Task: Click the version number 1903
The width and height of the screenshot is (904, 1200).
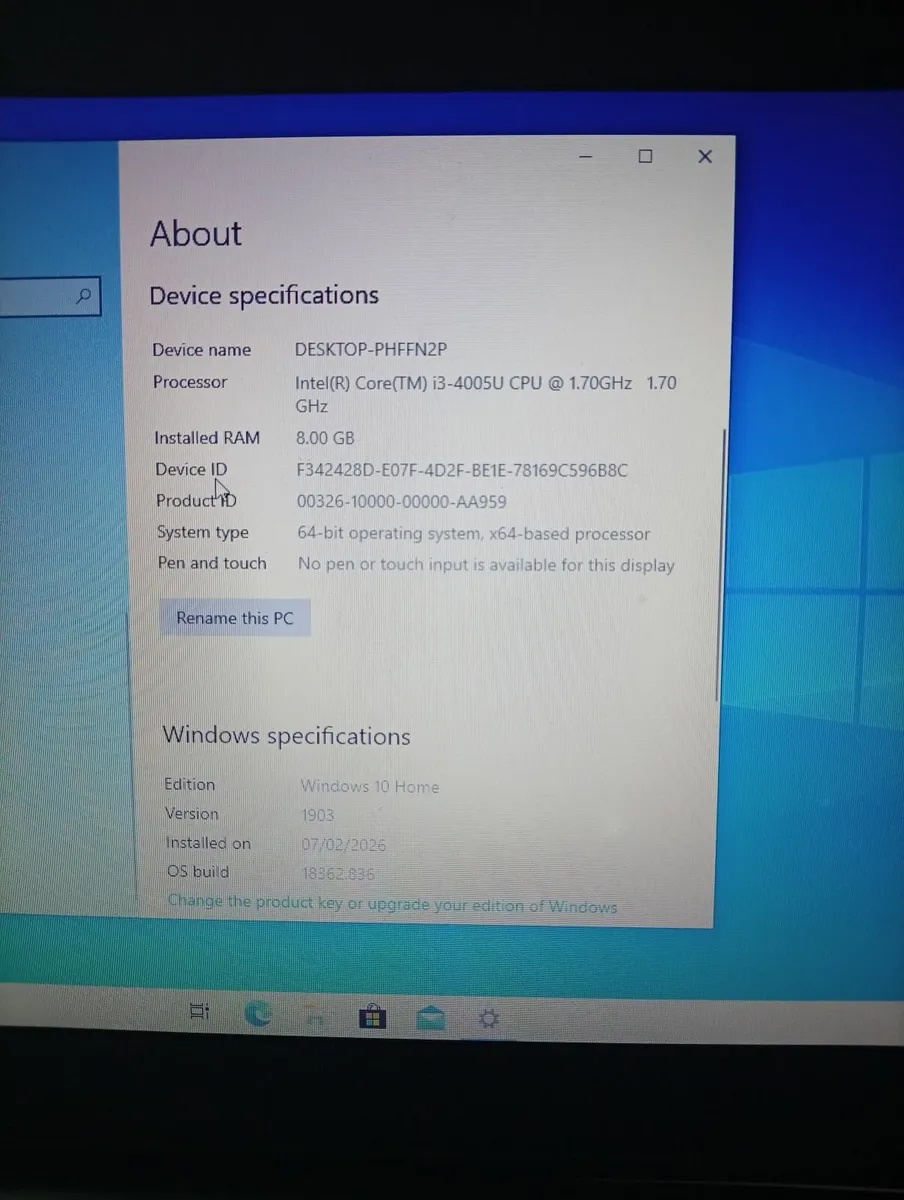Action: click(x=317, y=814)
